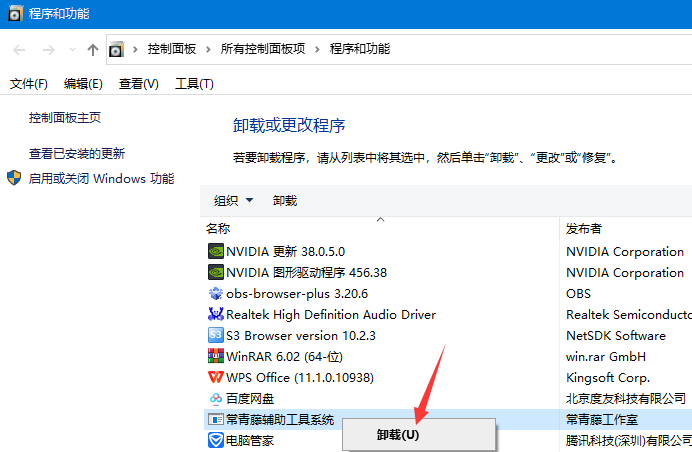Image resolution: width=692 pixels, height=452 pixels.
Task: Sort by the 名称 column header
Action: point(218,229)
